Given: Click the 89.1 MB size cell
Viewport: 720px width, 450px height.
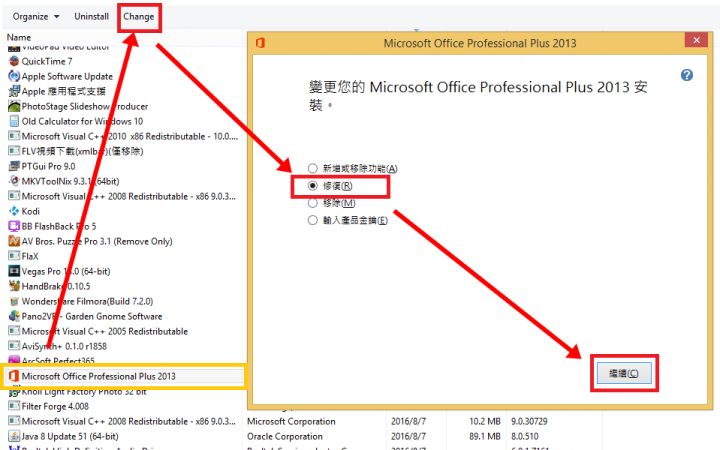Looking at the screenshot, I should [x=485, y=436].
